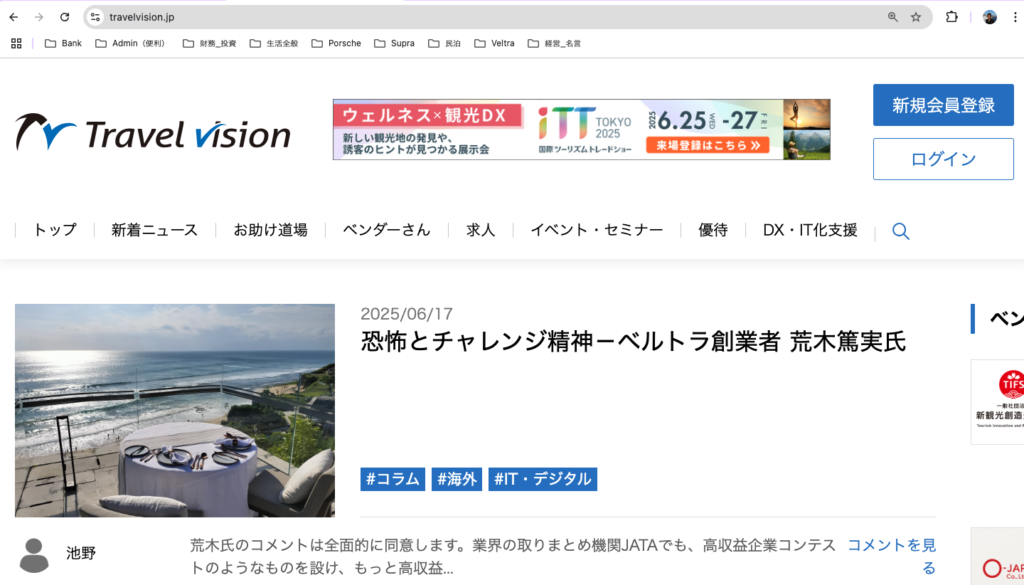Bookmark this page with the star
This screenshot has width=1024, height=585.
[916, 17]
